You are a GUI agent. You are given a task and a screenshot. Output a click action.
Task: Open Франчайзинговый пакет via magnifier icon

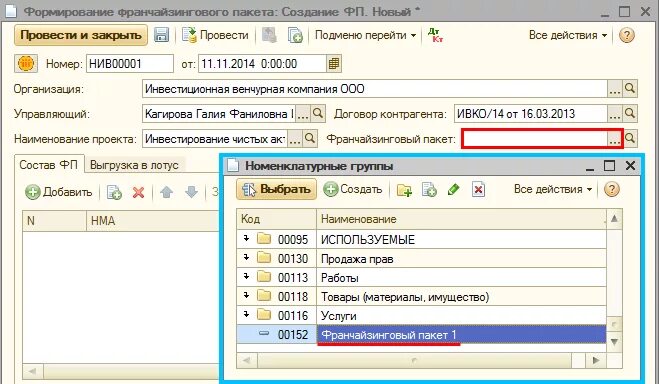[x=630, y=138]
